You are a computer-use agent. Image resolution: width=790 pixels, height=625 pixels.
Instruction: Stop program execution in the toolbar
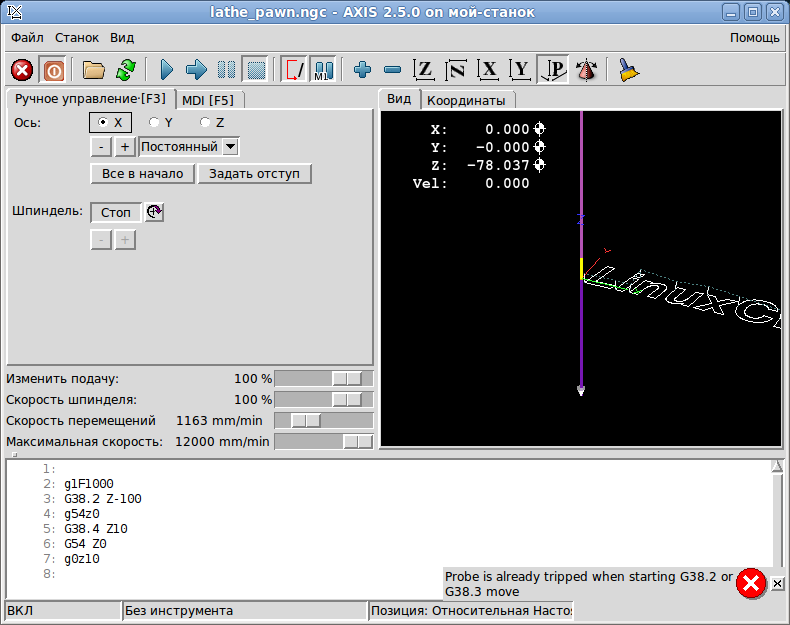(255, 70)
